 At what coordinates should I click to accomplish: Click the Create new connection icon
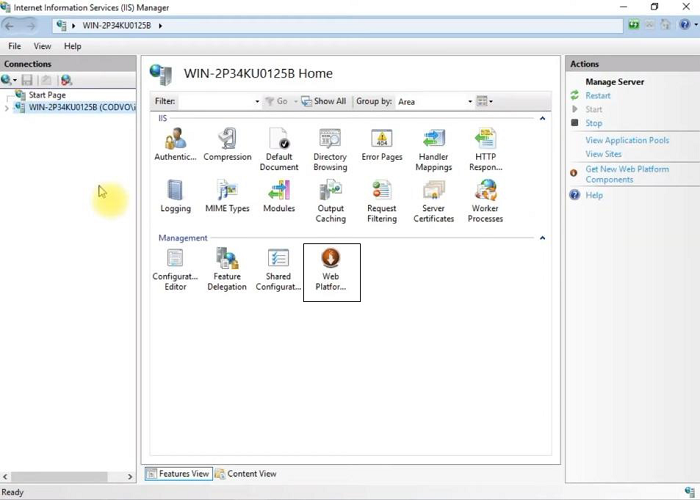[x=8, y=80]
